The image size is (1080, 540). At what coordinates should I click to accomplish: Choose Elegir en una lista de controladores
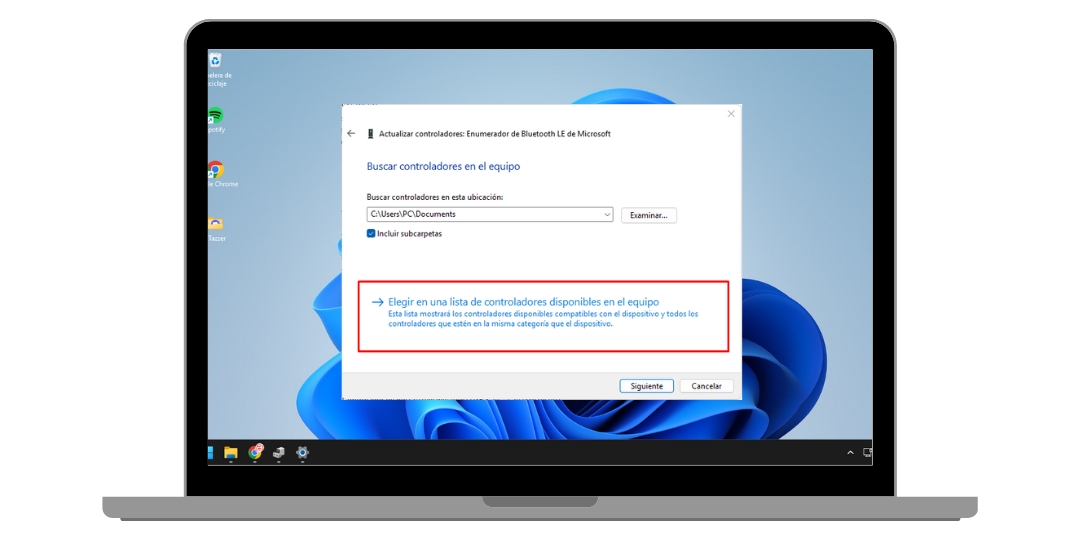pos(522,302)
